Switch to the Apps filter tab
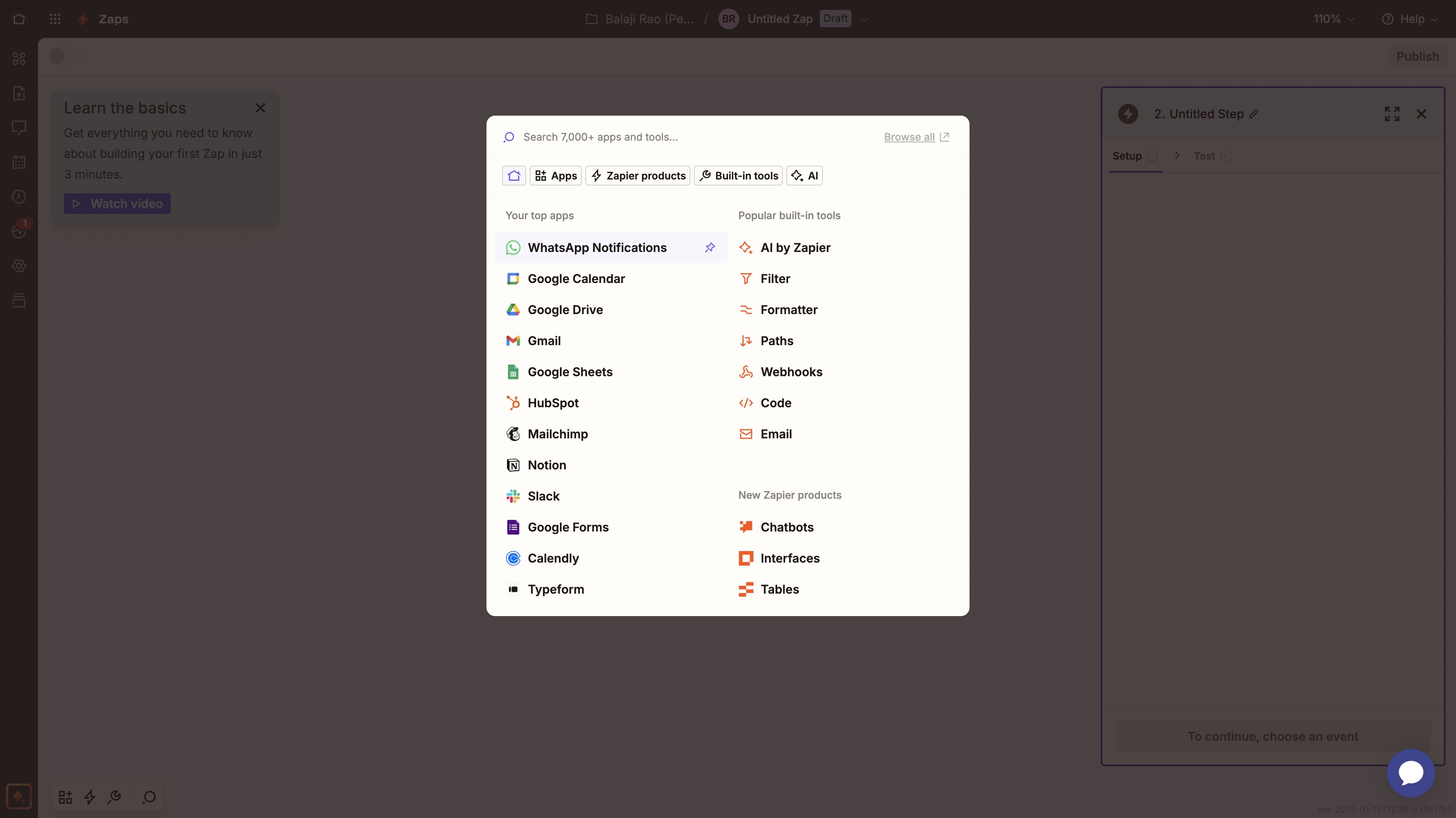 [555, 176]
